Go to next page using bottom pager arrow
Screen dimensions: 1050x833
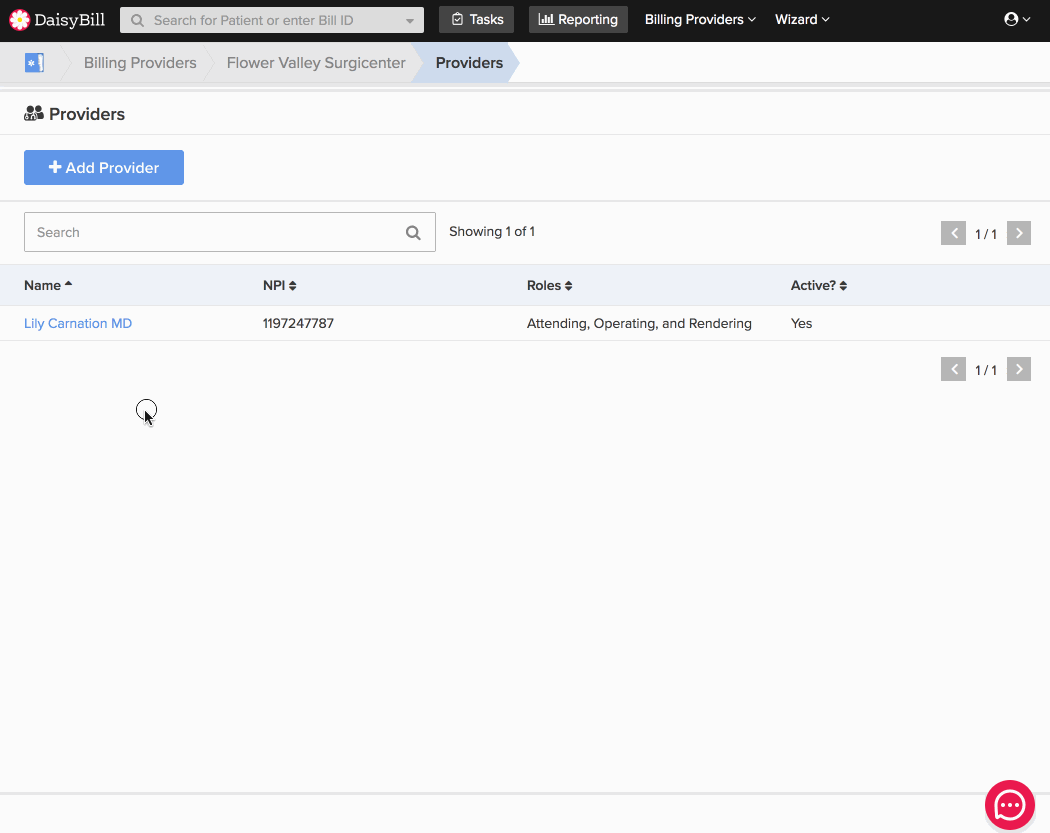pos(1019,369)
